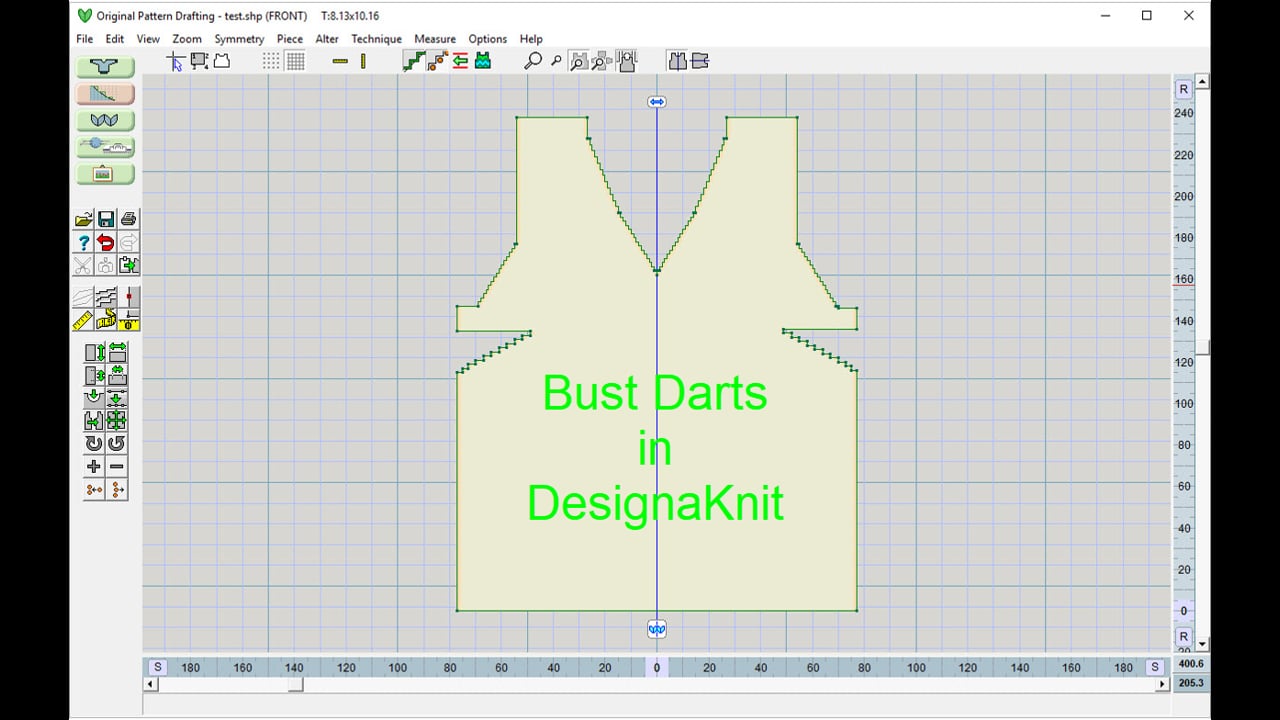Click the save floppy disk icon
The height and width of the screenshot is (720, 1280).
(106, 219)
